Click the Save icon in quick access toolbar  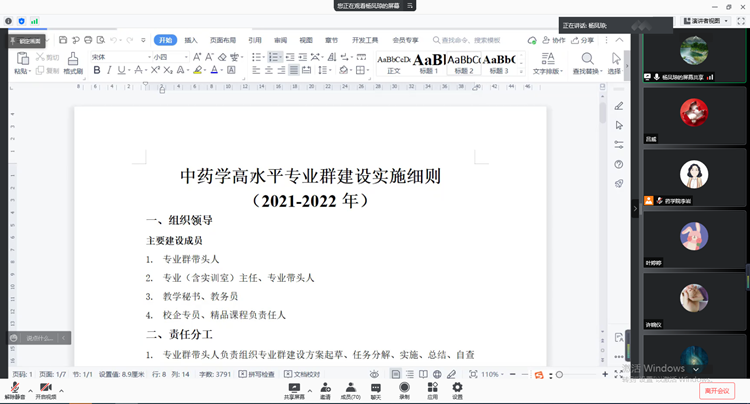63,40
